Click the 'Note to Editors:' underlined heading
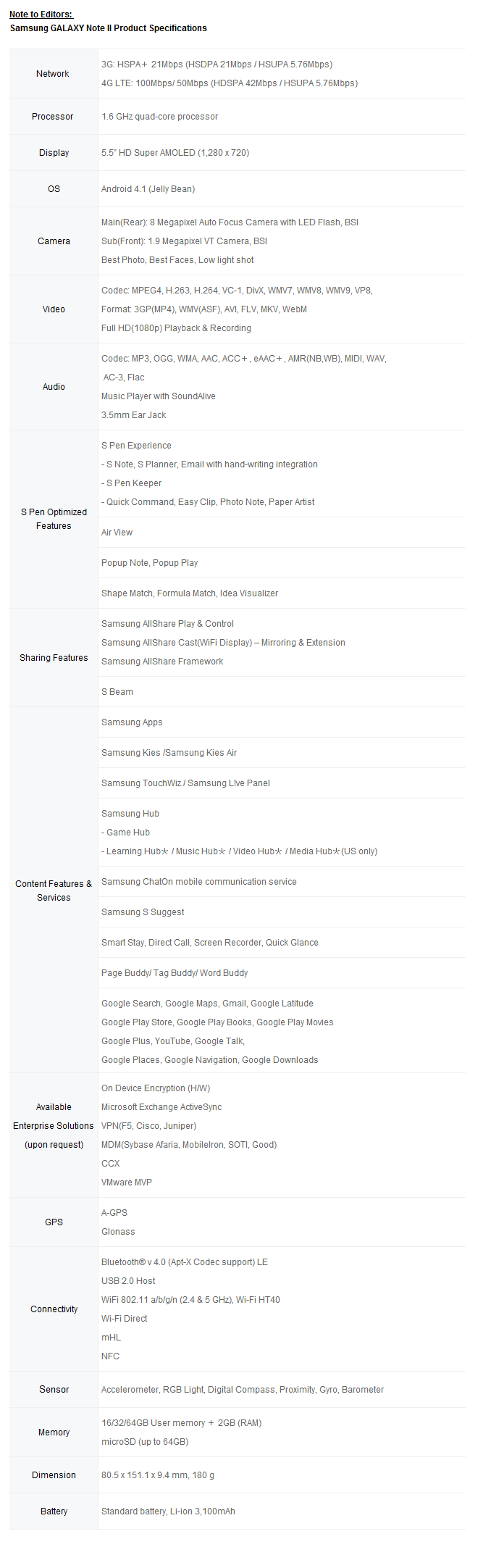 click(x=41, y=14)
